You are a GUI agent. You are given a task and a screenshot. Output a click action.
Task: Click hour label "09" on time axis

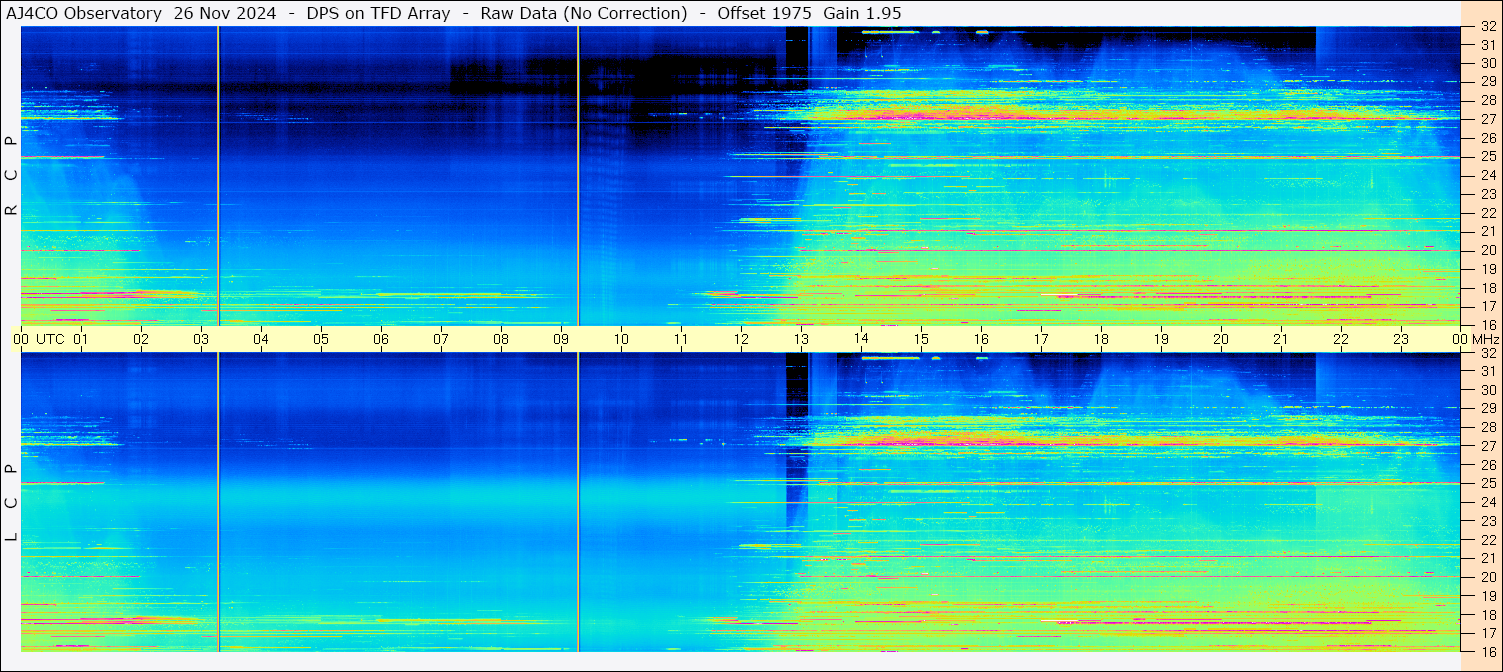[x=561, y=339]
